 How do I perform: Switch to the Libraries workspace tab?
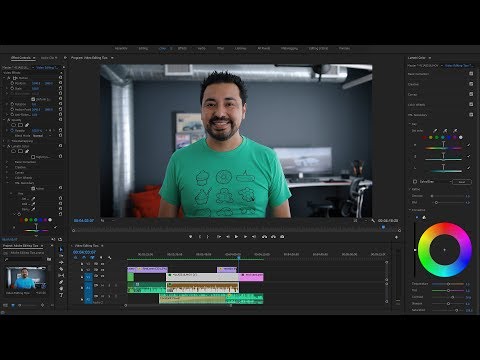[240, 48]
